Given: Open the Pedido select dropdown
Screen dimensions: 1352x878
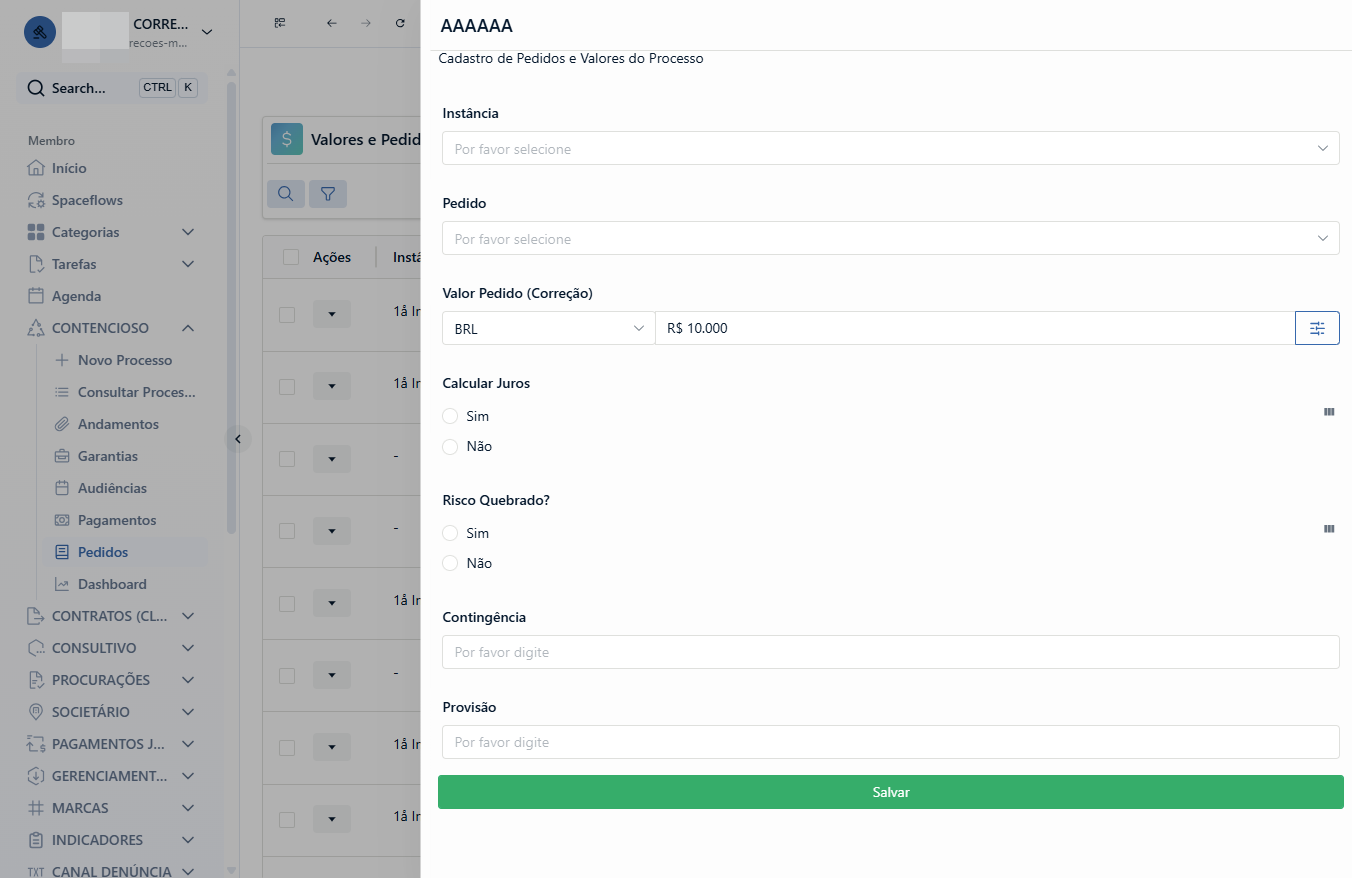Looking at the screenshot, I should coord(890,238).
